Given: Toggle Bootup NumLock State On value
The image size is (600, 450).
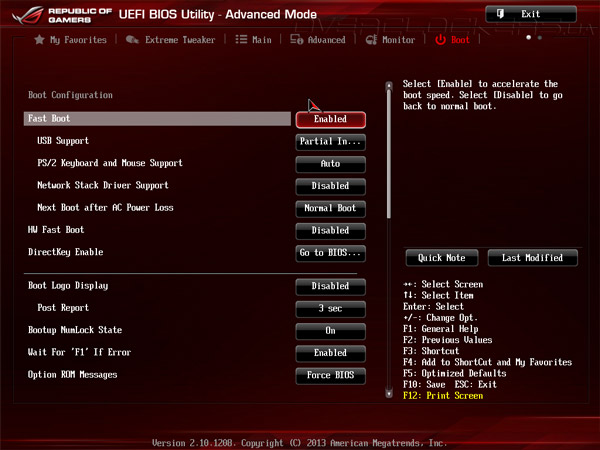Looking at the screenshot, I should (x=330, y=331).
